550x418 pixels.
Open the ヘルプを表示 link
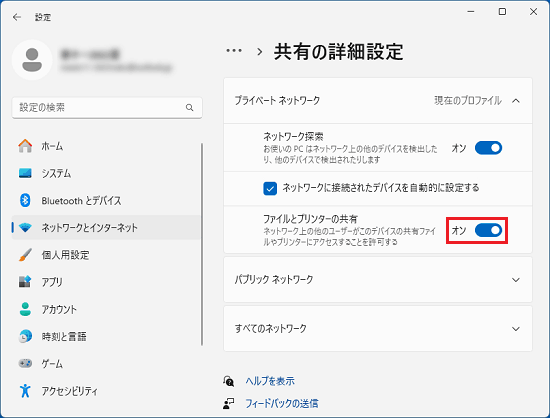click(270, 381)
